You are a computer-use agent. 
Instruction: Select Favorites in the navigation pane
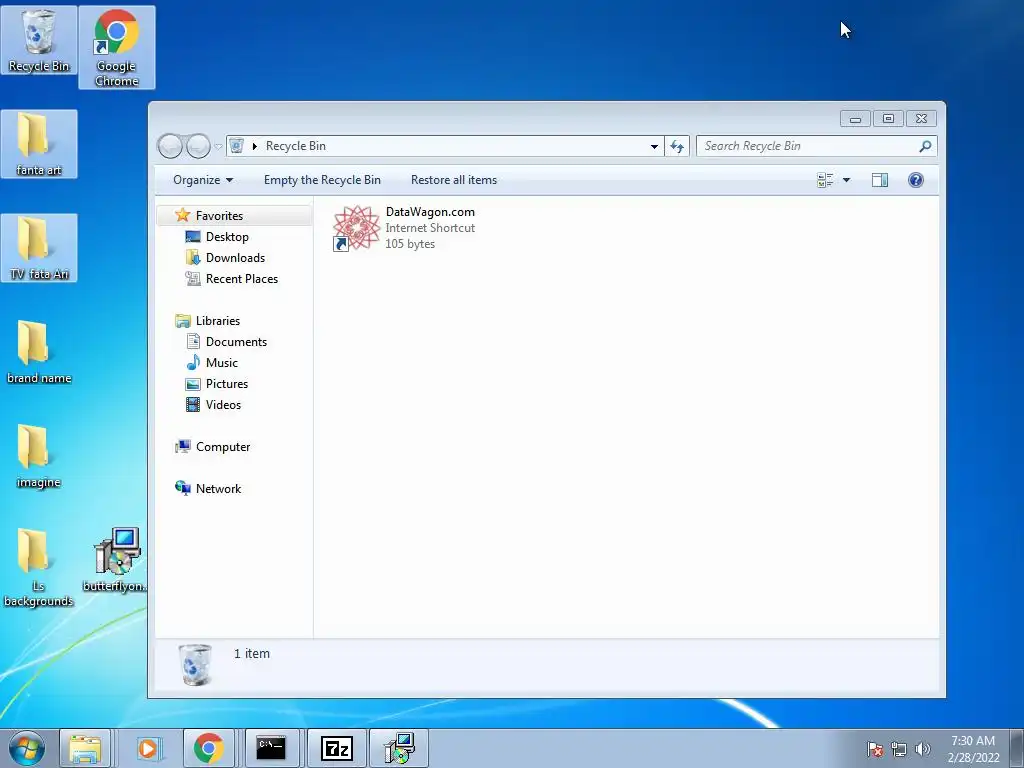(219, 216)
